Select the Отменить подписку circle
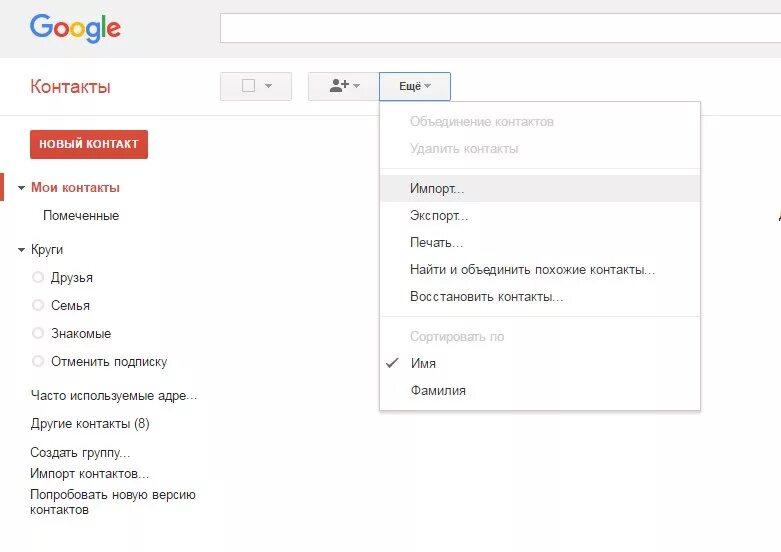The width and height of the screenshot is (781, 552). pos(109,361)
